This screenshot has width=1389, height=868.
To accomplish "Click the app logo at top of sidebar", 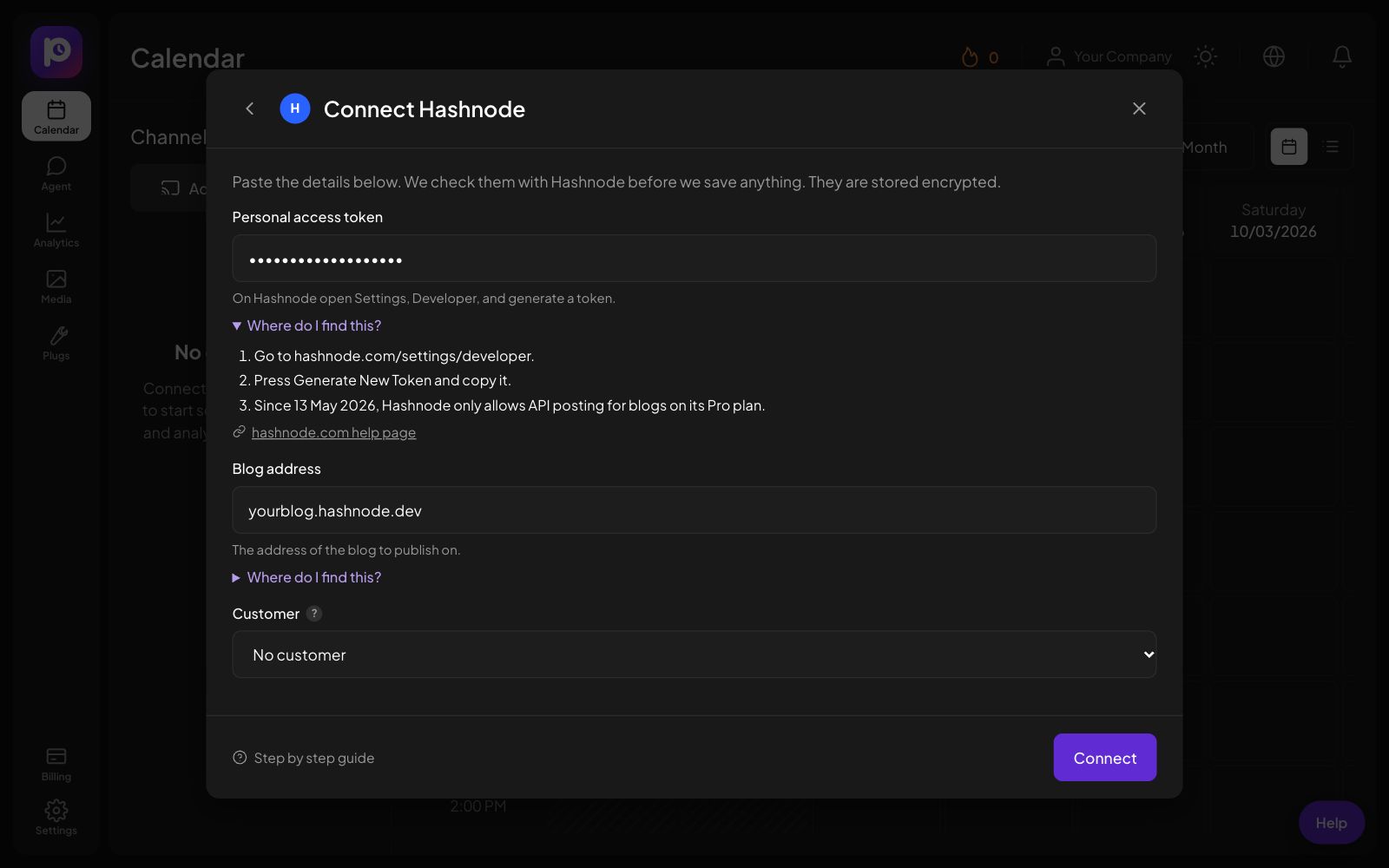I will (56, 52).
